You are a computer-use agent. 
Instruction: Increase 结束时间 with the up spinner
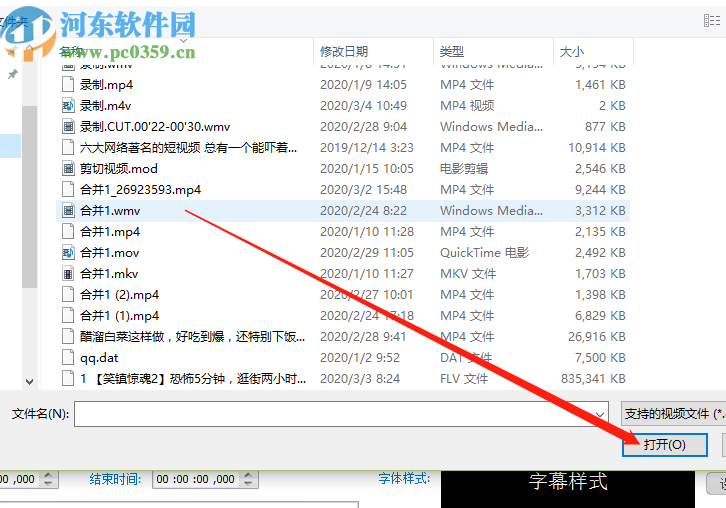coord(249,475)
